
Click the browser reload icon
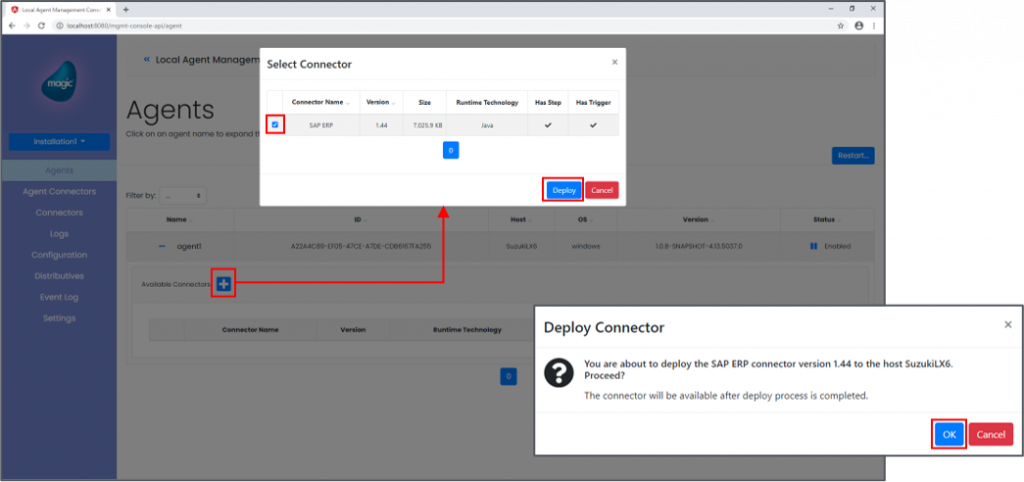(x=41, y=25)
